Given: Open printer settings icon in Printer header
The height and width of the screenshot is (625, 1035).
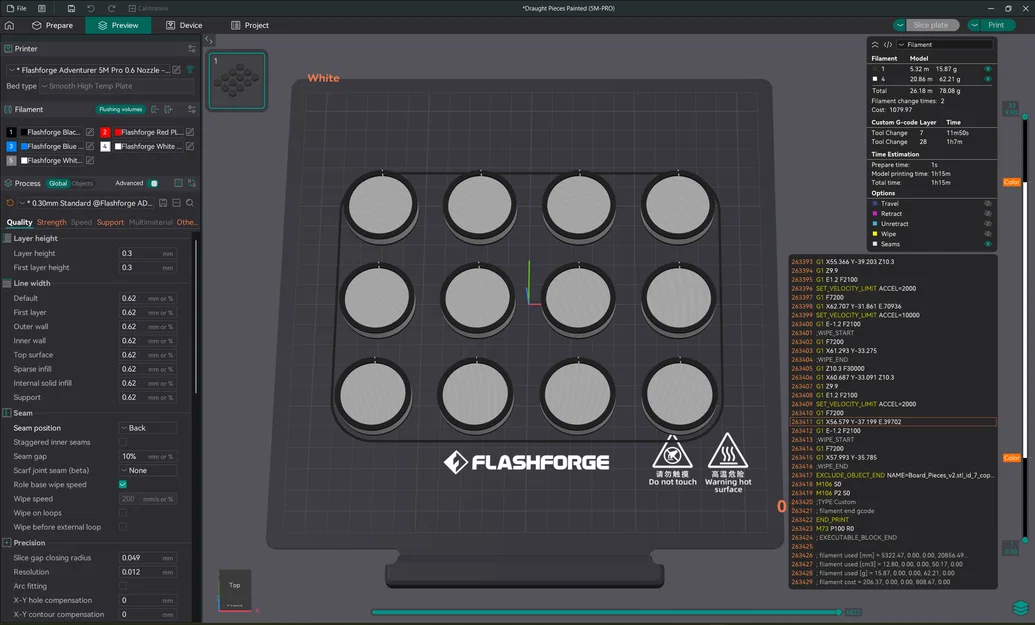Looking at the screenshot, I should click(191, 49).
